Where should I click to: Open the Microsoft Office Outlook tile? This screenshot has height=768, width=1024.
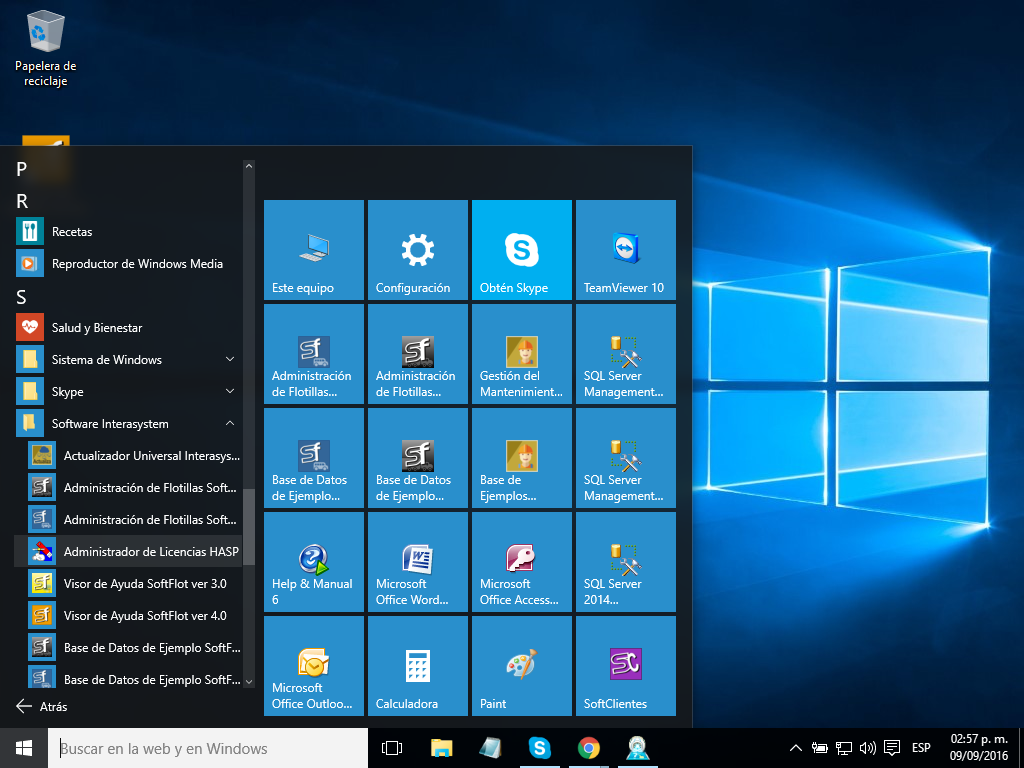(313, 666)
